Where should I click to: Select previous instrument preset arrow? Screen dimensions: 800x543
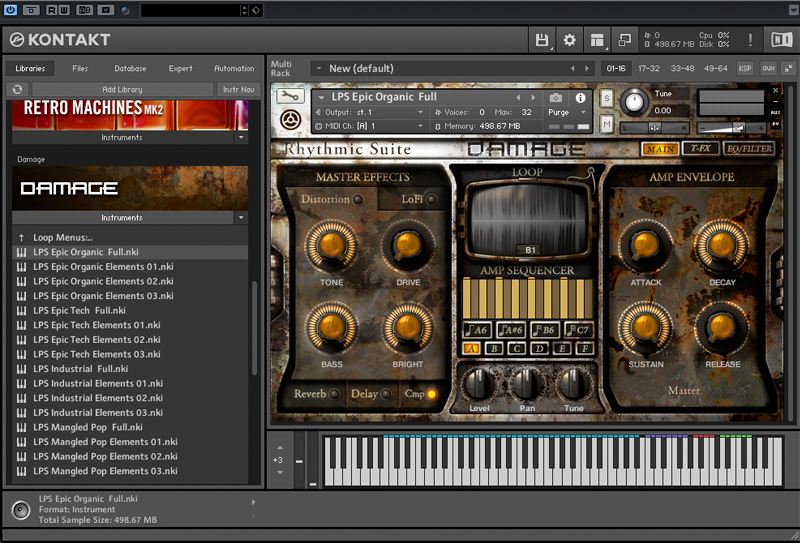point(518,97)
